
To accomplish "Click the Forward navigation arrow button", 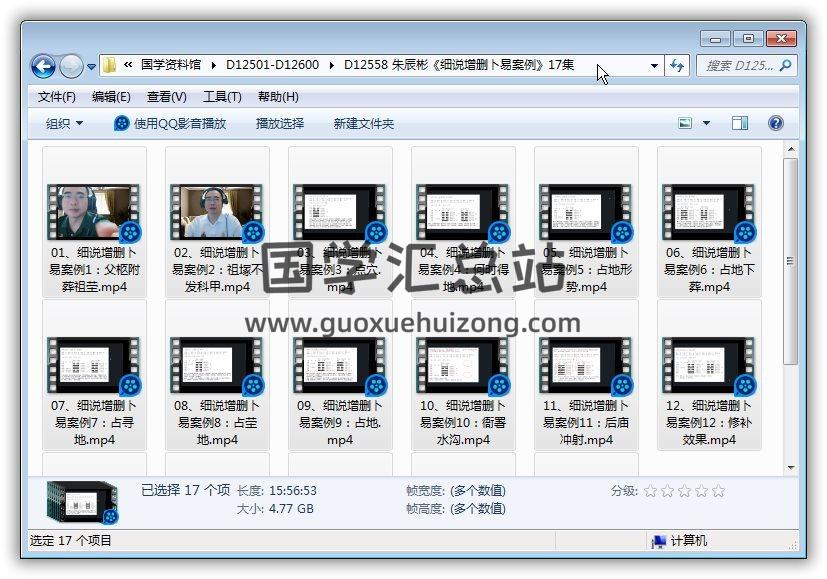I will coord(71,67).
